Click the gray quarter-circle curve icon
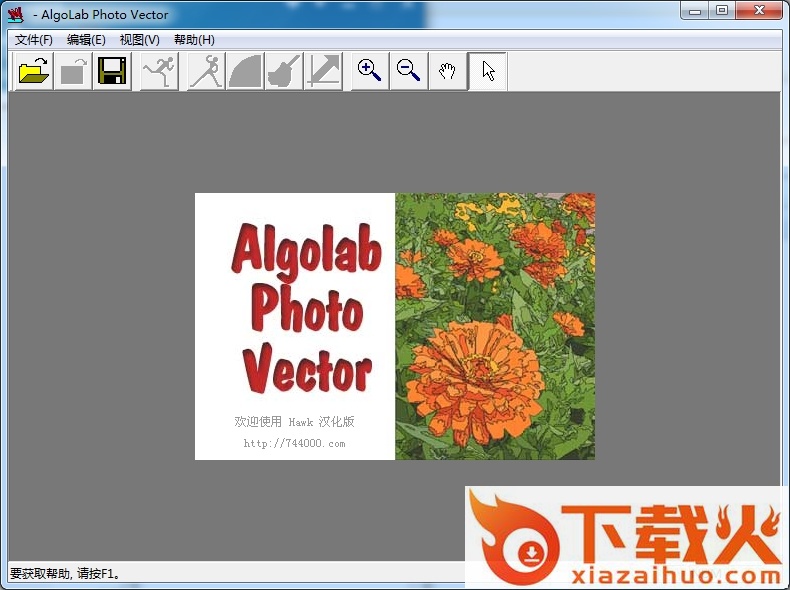This screenshot has height=590, width=790. click(245, 71)
